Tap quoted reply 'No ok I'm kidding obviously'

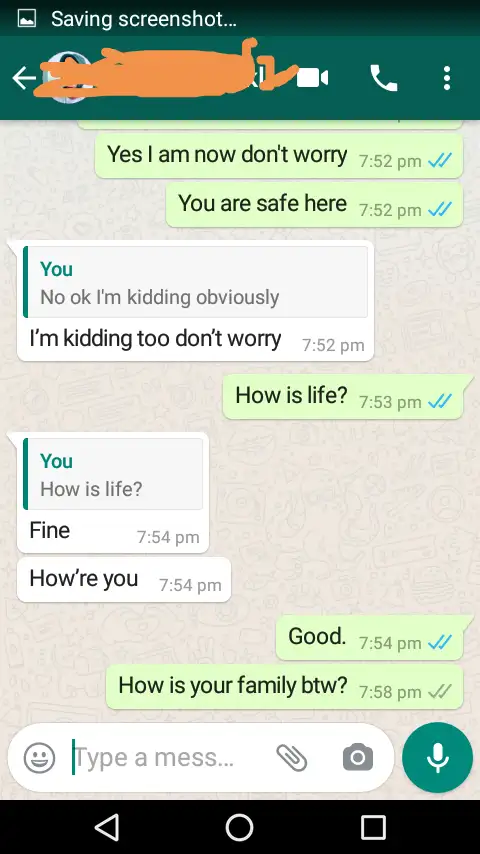(x=196, y=282)
